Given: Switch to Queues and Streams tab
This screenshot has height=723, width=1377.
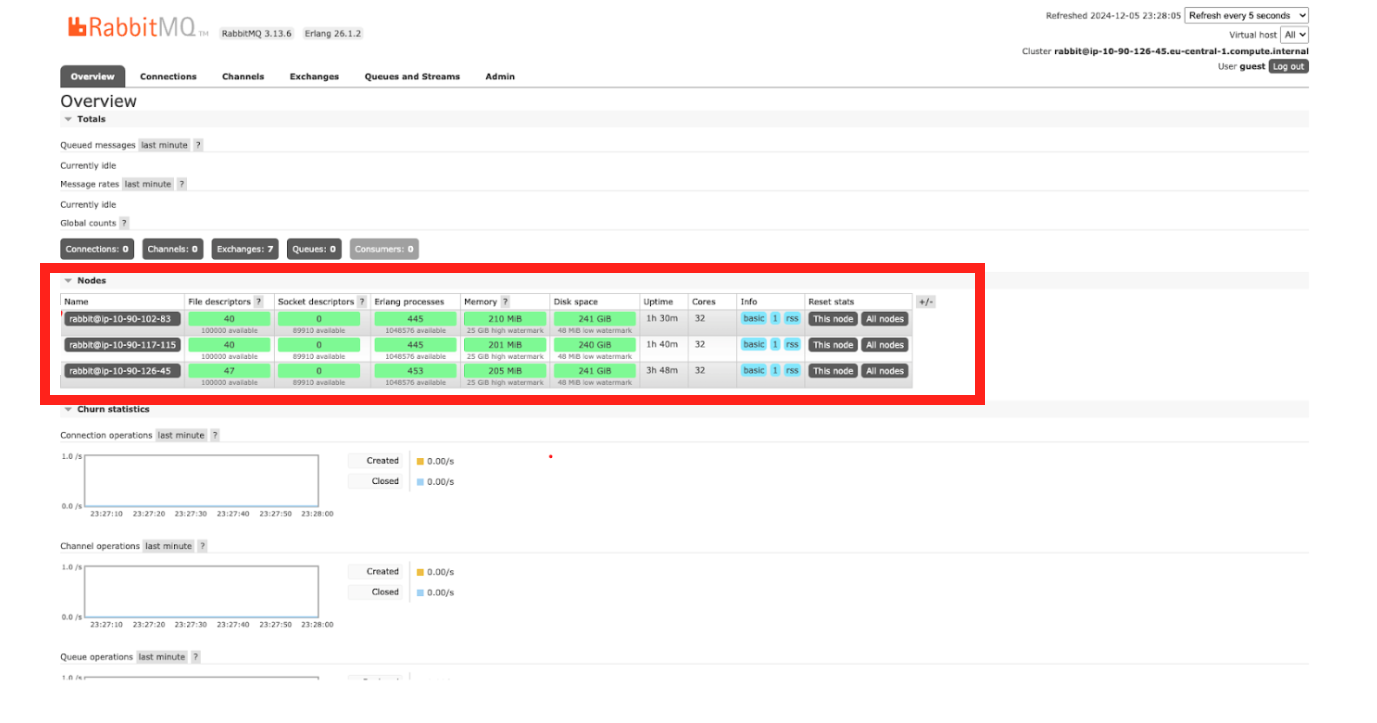Looking at the screenshot, I should pyautogui.click(x=412, y=76).
